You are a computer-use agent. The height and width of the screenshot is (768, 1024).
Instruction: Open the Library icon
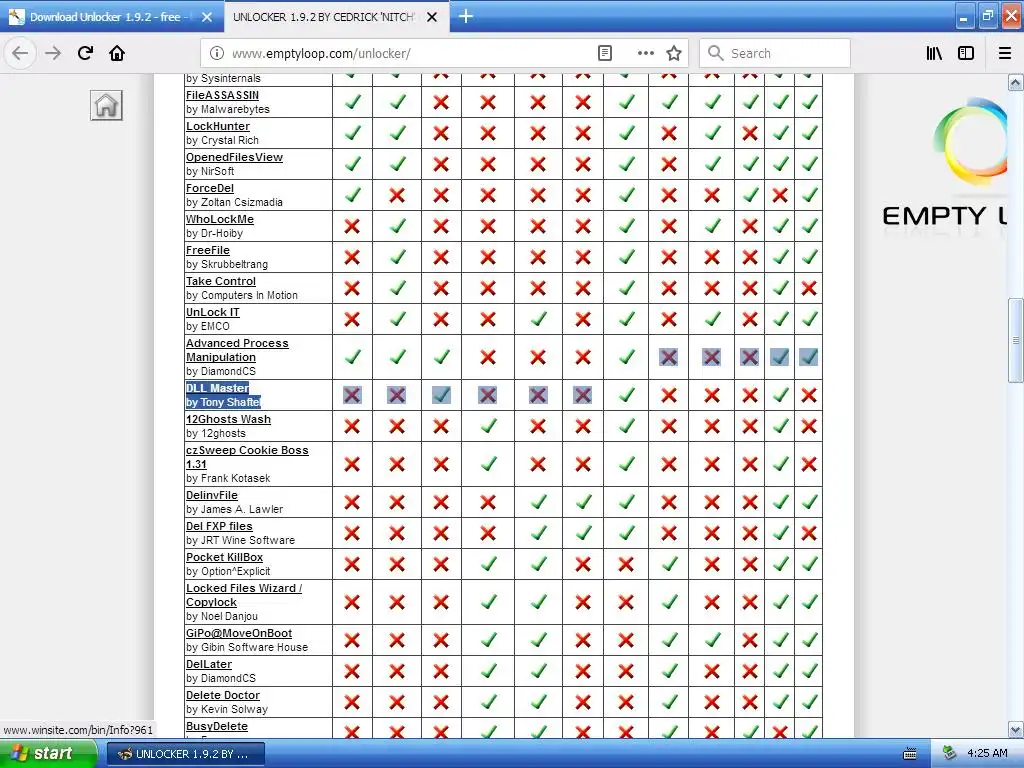point(934,53)
